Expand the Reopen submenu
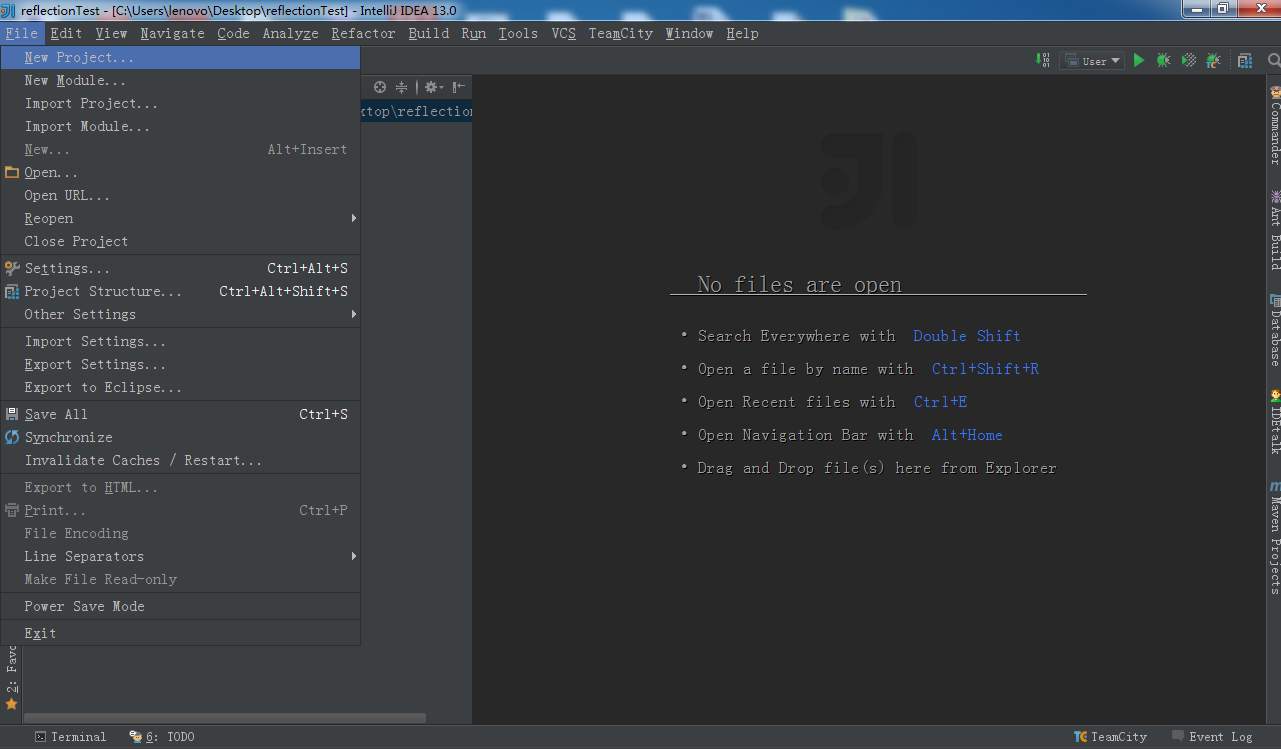The height and width of the screenshot is (749, 1281). pos(180,218)
